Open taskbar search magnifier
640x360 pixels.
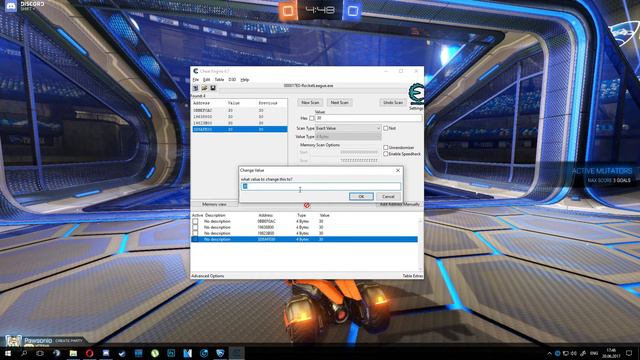24,353
